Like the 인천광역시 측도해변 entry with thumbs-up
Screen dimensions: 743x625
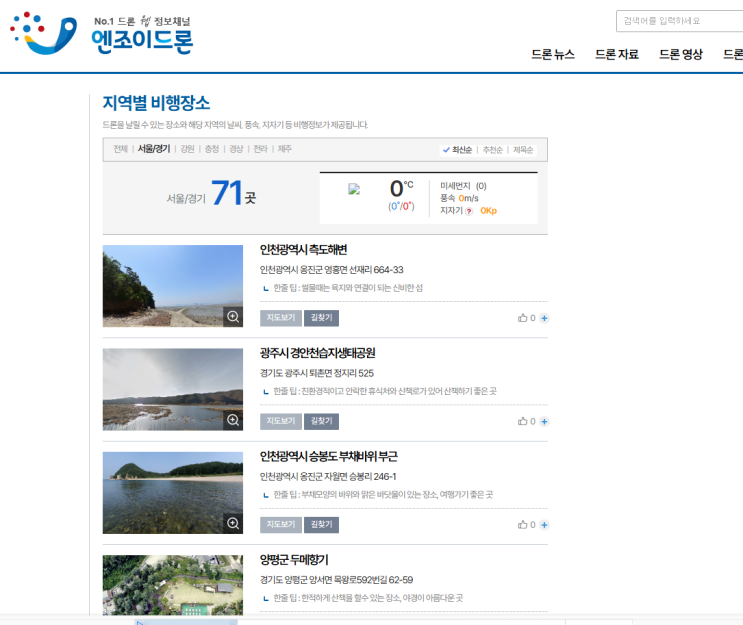click(522, 318)
